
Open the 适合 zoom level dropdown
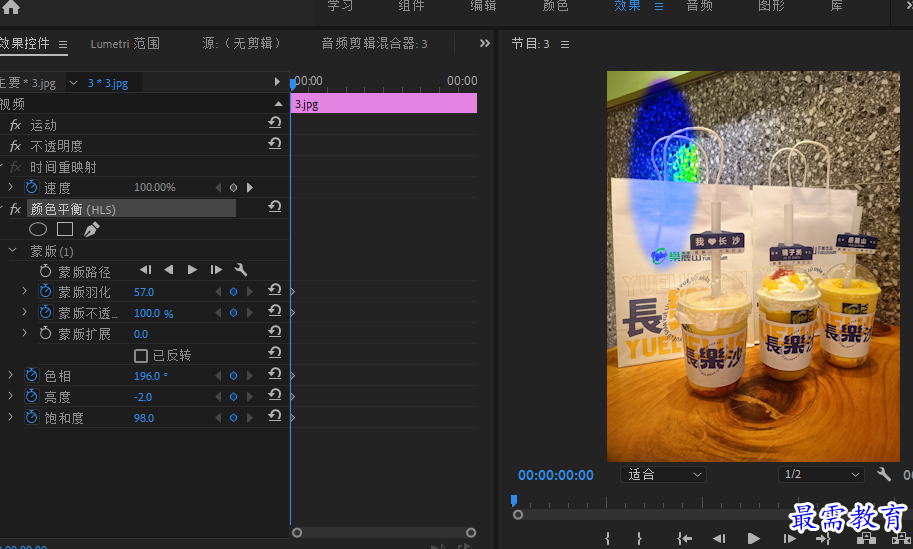click(663, 474)
